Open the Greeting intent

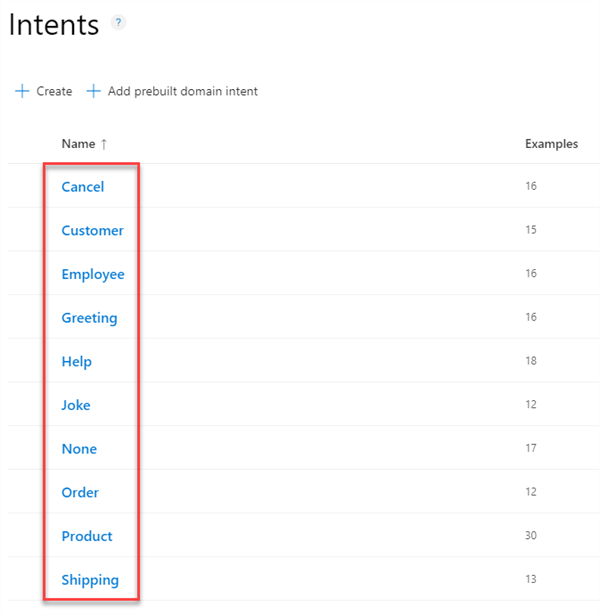(x=89, y=318)
